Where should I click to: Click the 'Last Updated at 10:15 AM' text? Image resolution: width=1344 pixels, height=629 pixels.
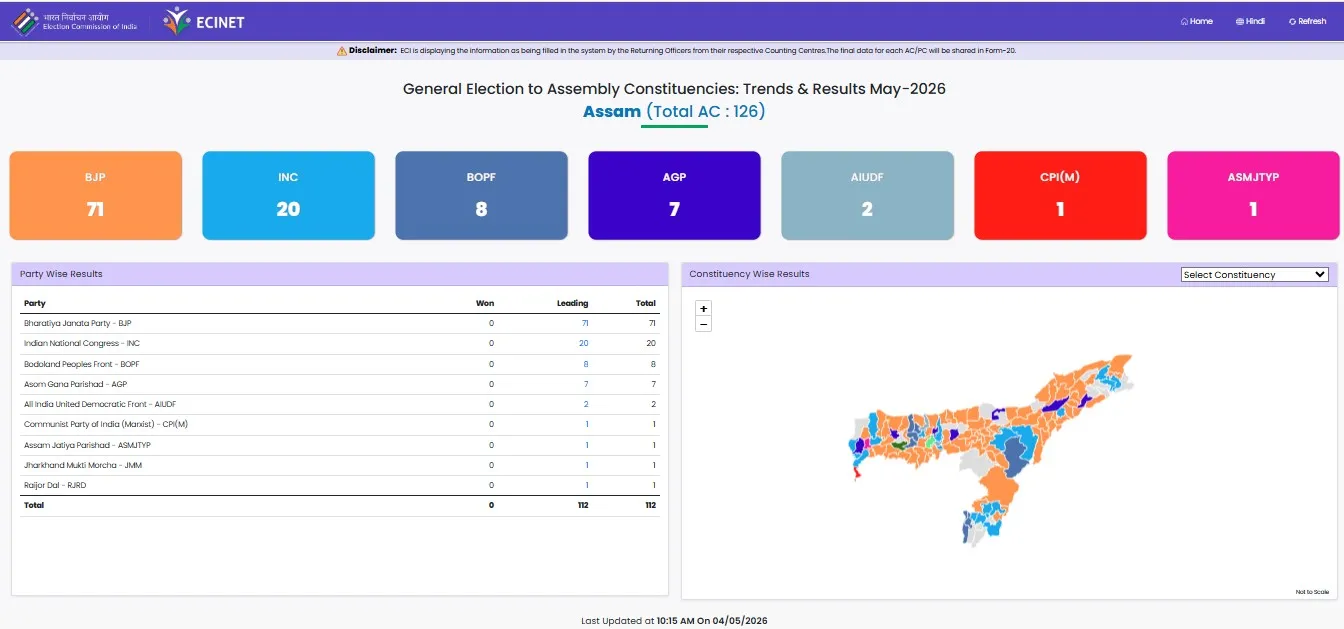(x=674, y=621)
